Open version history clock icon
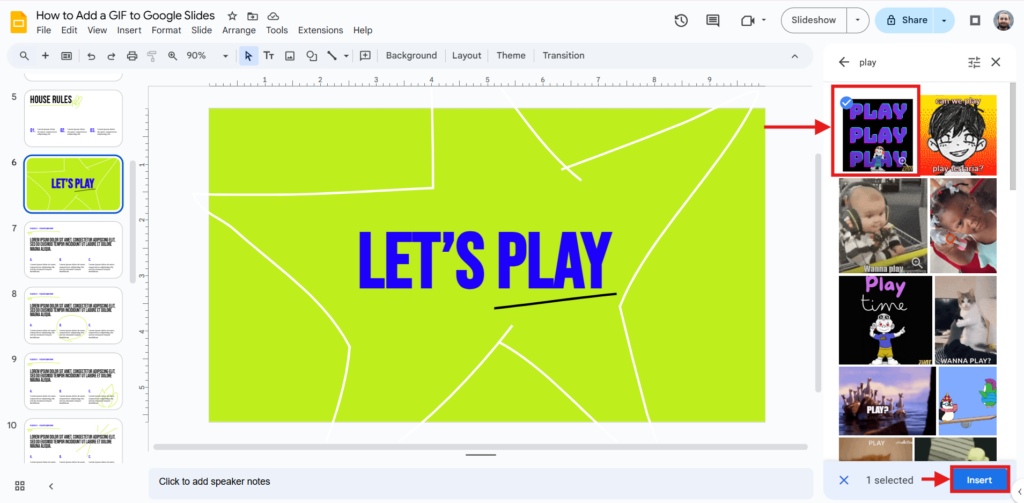This screenshot has width=1024, height=503. click(681, 20)
